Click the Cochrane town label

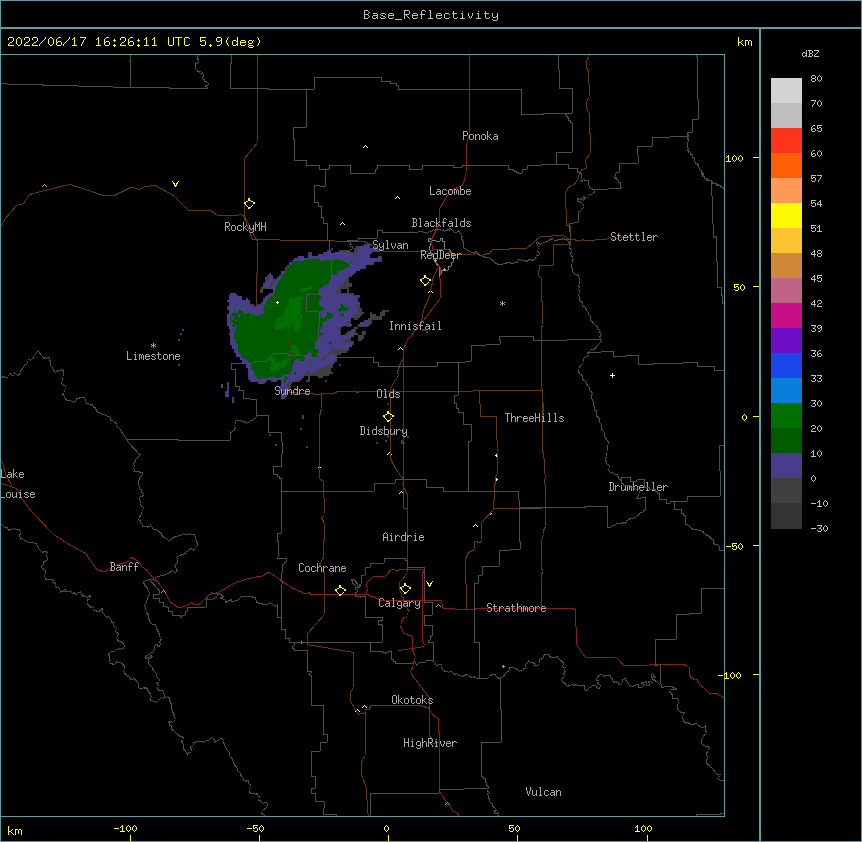pyautogui.click(x=322, y=568)
